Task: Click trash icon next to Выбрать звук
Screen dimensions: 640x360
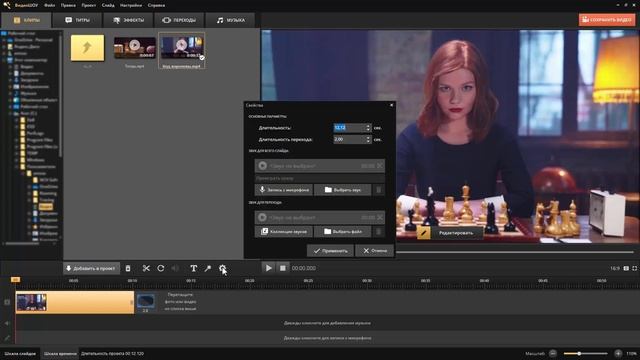Action: [378, 190]
